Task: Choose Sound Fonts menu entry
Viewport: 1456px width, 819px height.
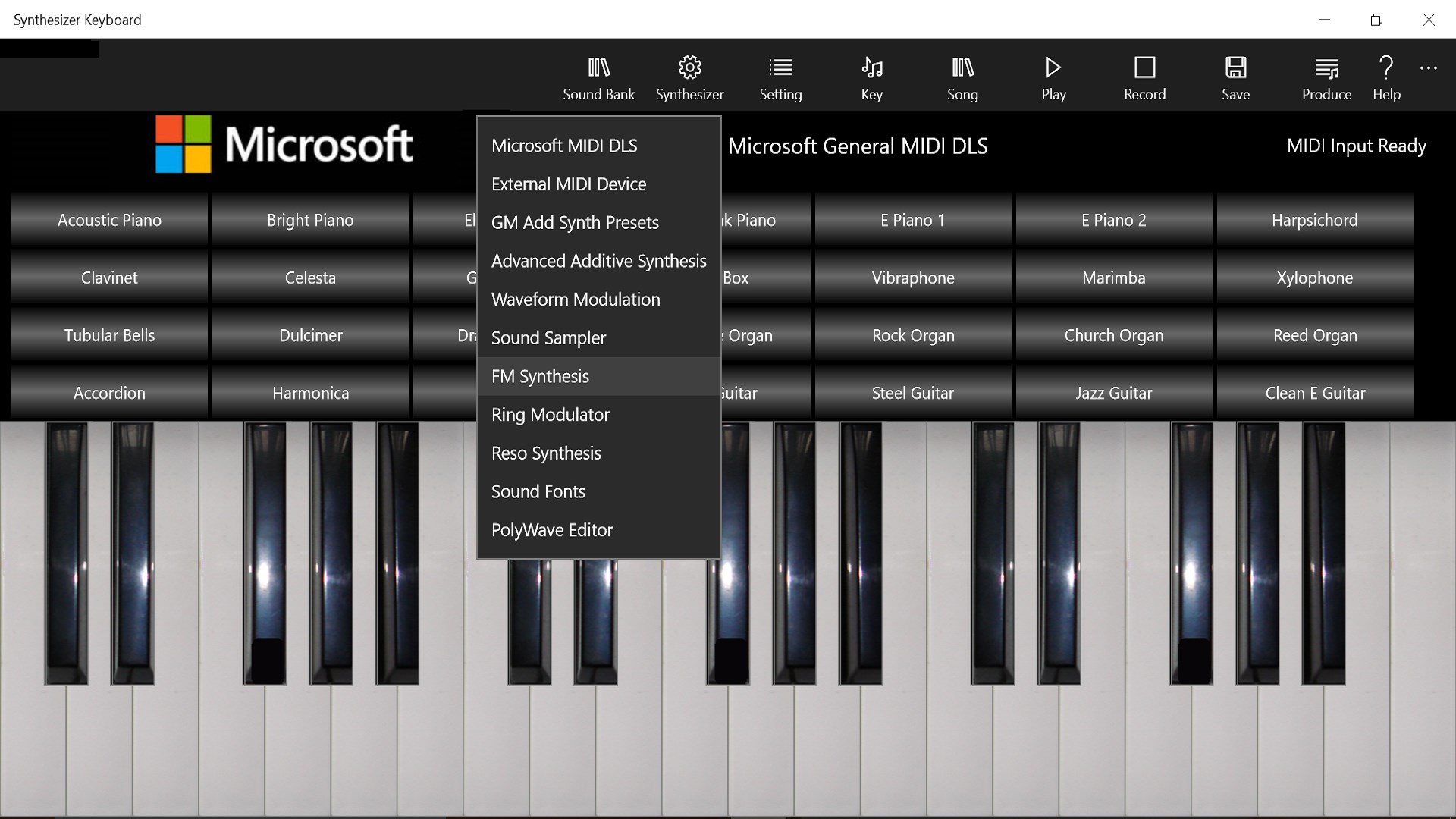Action: point(538,491)
